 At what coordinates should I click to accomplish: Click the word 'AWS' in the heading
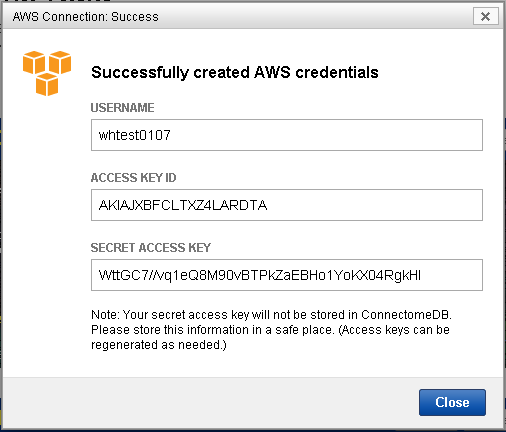tap(272, 72)
